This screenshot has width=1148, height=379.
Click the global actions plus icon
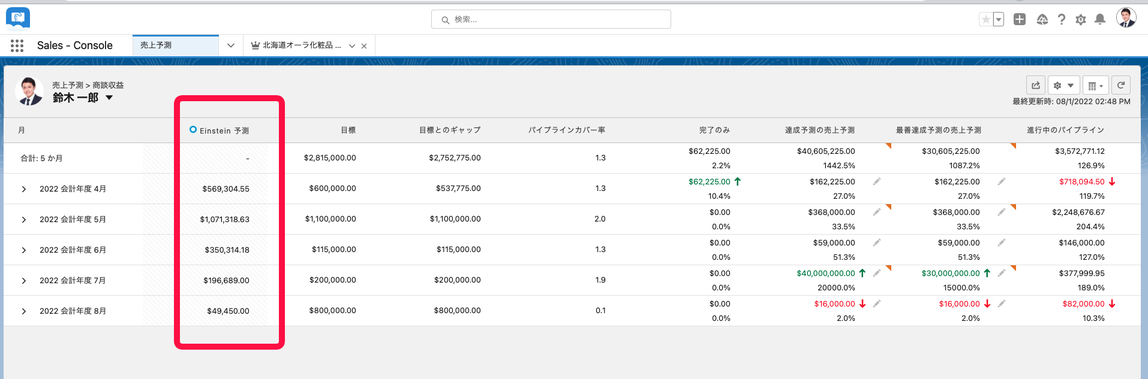[x=1019, y=20]
